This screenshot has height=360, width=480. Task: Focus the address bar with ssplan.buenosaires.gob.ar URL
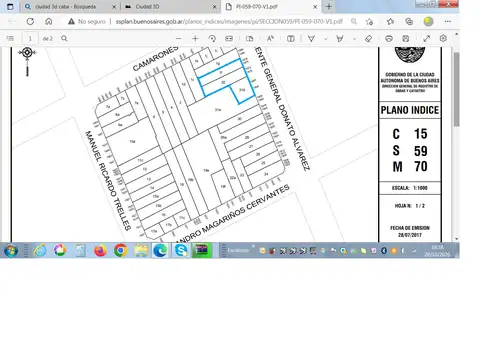[229, 22]
